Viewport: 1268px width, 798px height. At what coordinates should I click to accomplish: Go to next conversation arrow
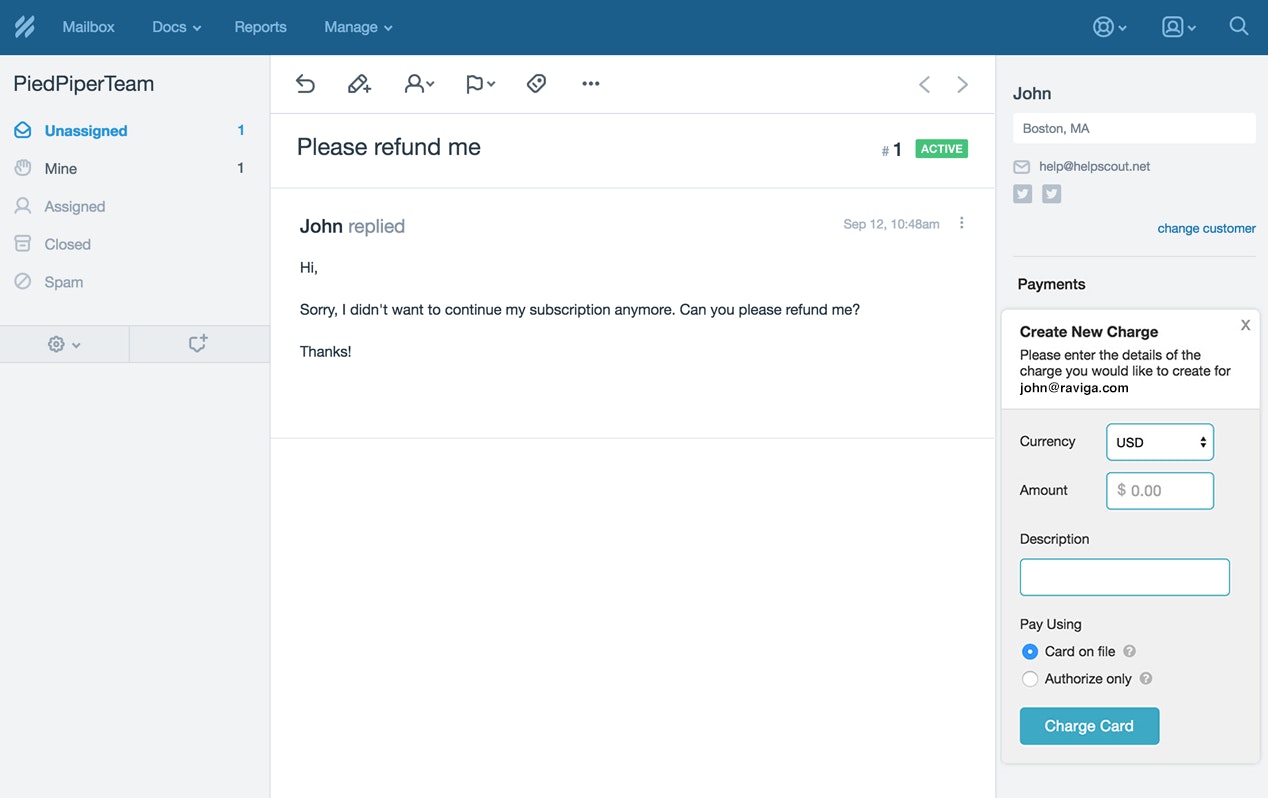(x=963, y=84)
